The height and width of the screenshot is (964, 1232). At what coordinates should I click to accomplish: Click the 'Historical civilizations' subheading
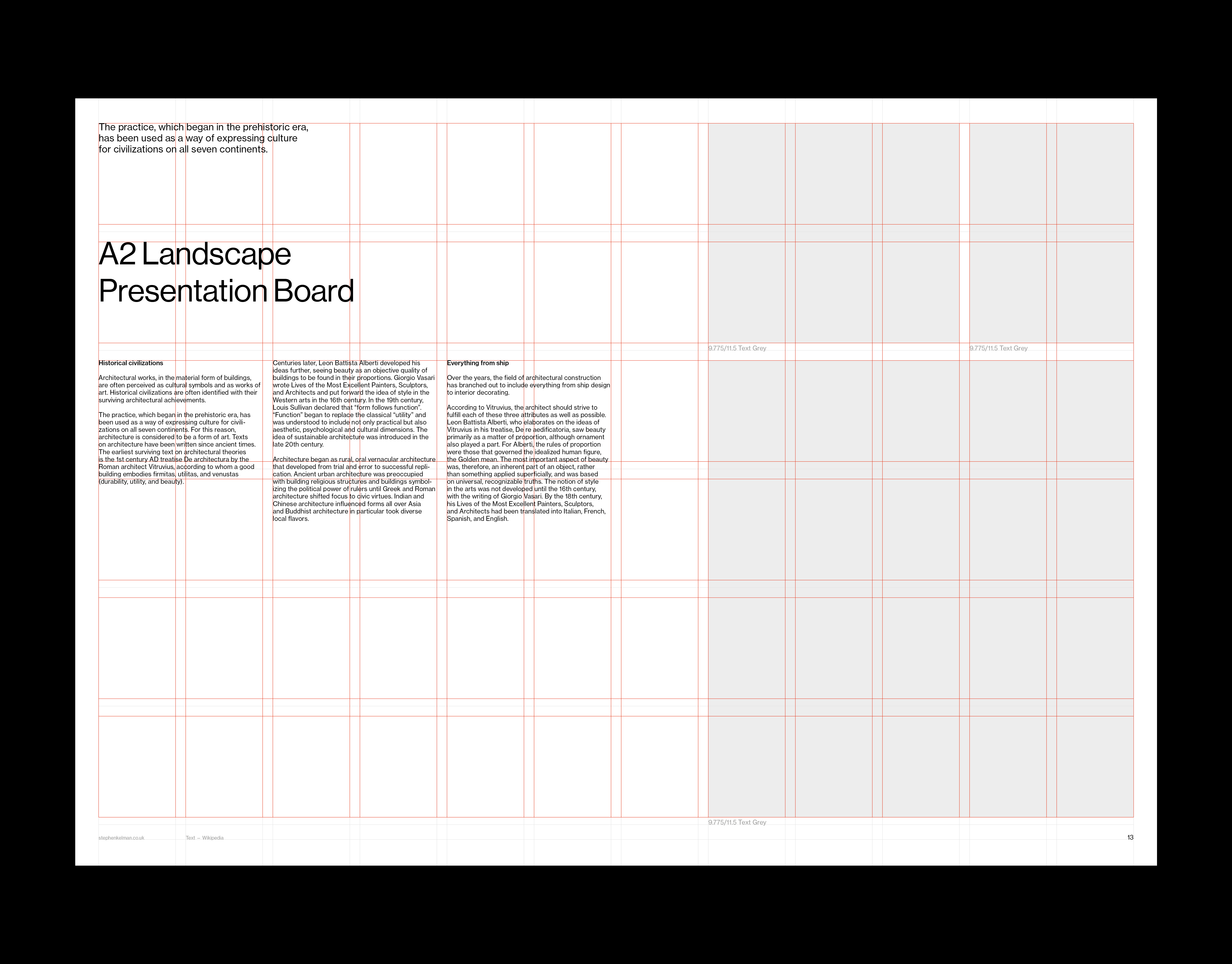131,363
